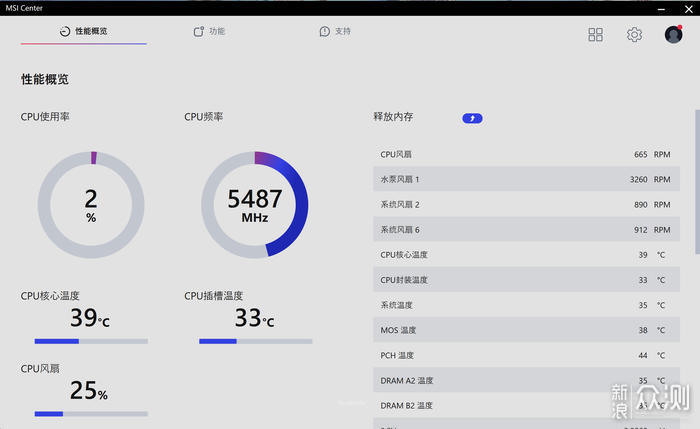Open the 功能 tab
Screen dimensions: 700x429
(x=209, y=31)
